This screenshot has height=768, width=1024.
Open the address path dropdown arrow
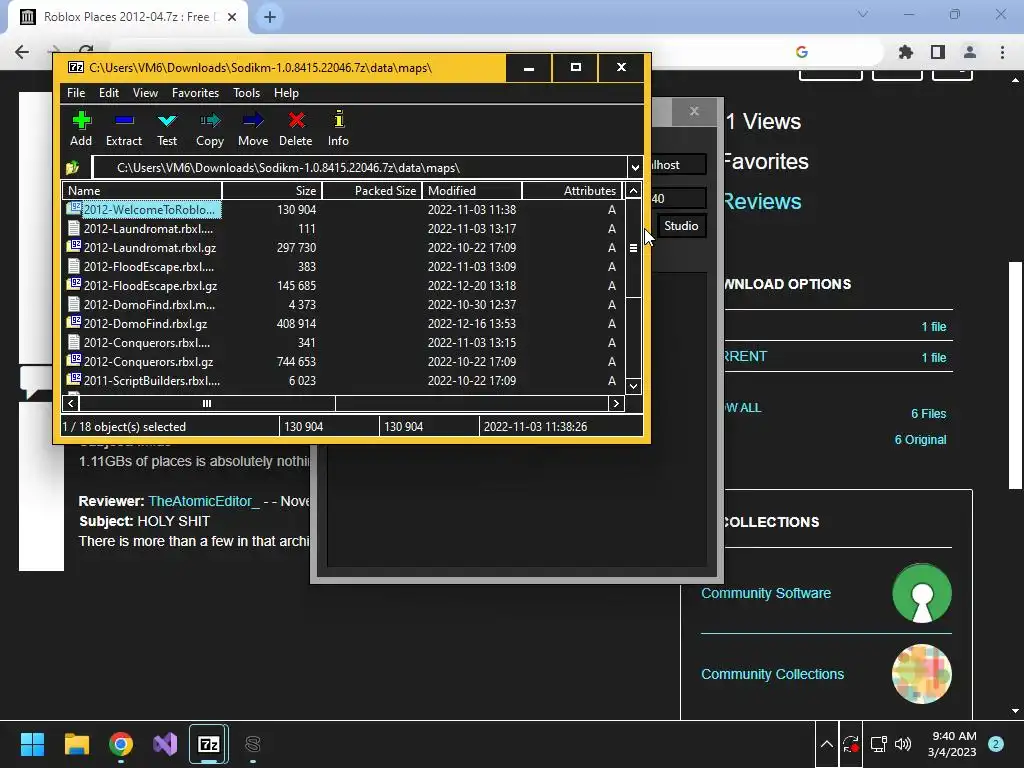tap(635, 168)
